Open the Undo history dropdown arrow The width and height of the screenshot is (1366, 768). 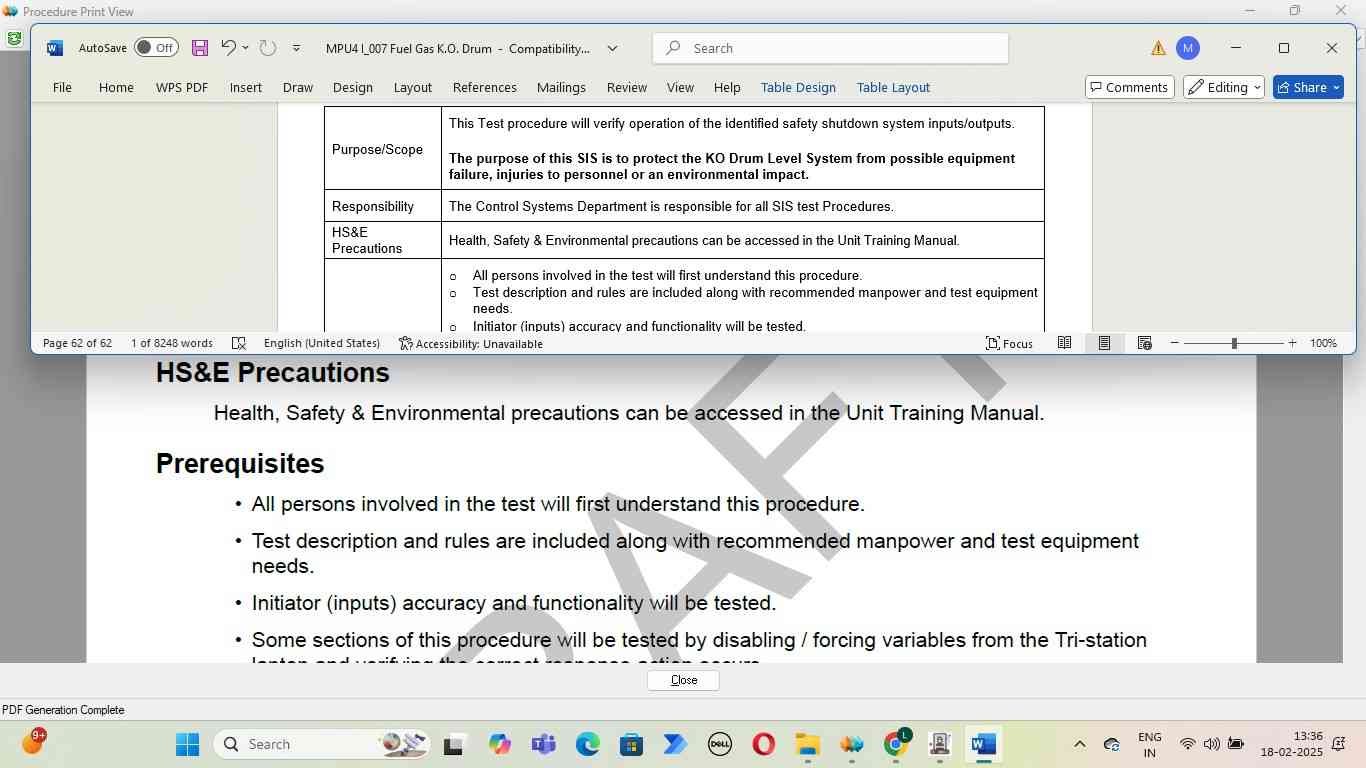click(x=245, y=48)
